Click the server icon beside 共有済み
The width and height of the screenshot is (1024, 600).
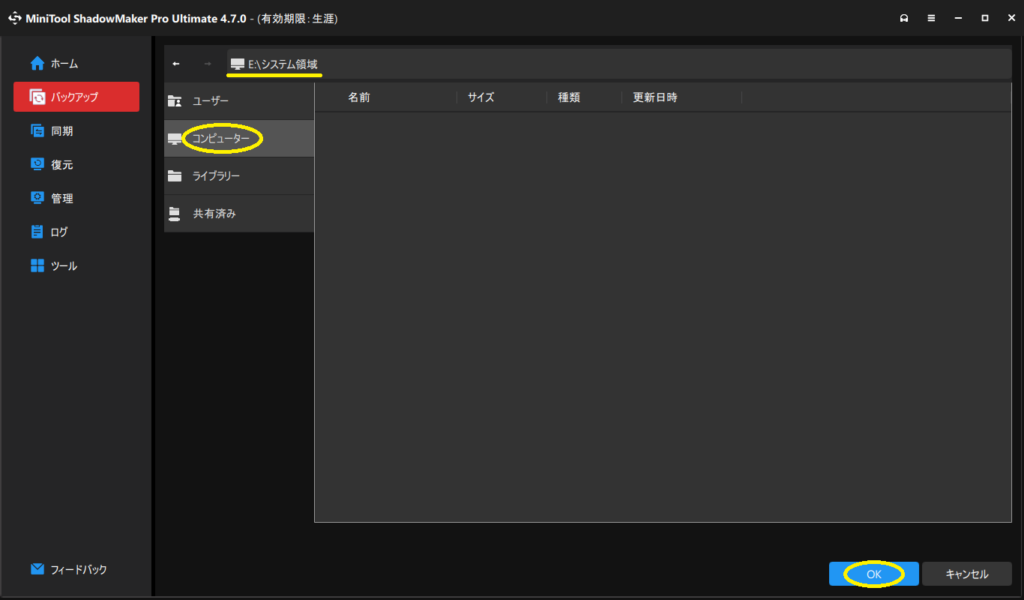174,213
